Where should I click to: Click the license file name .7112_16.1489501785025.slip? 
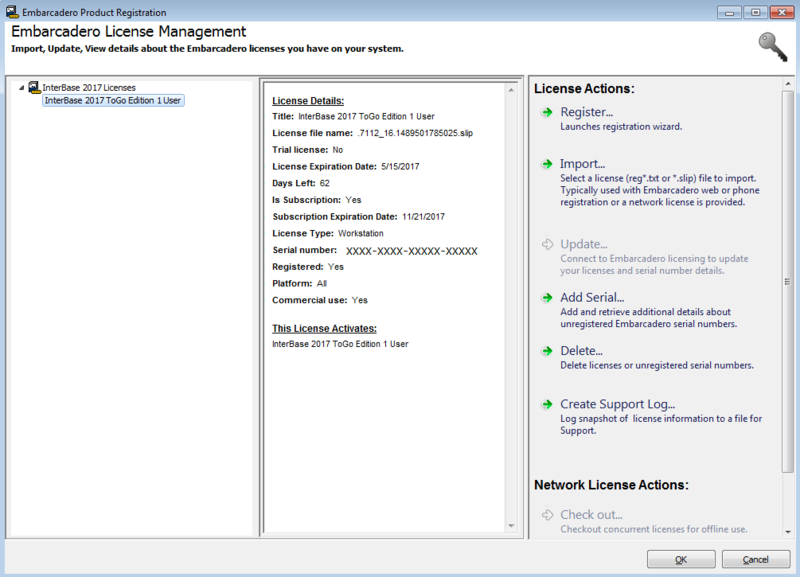click(x=415, y=133)
